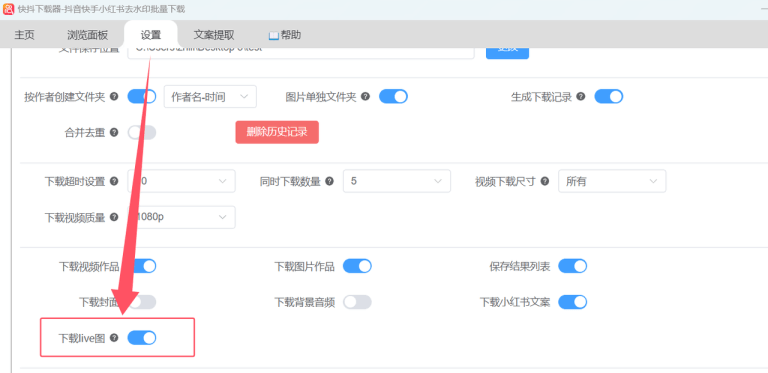Open 作者名-时间 folder naming dropdown
The width and height of the screenshot is (768, 373).
[210, 97]
